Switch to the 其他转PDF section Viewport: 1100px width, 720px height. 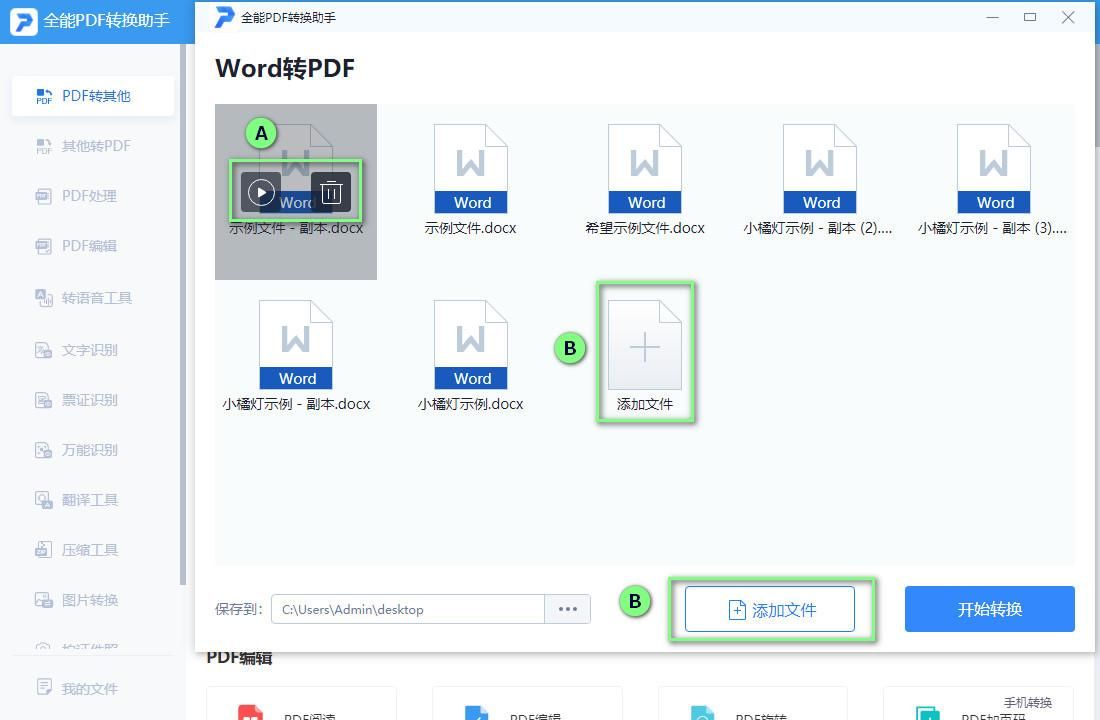pos(92,145)
